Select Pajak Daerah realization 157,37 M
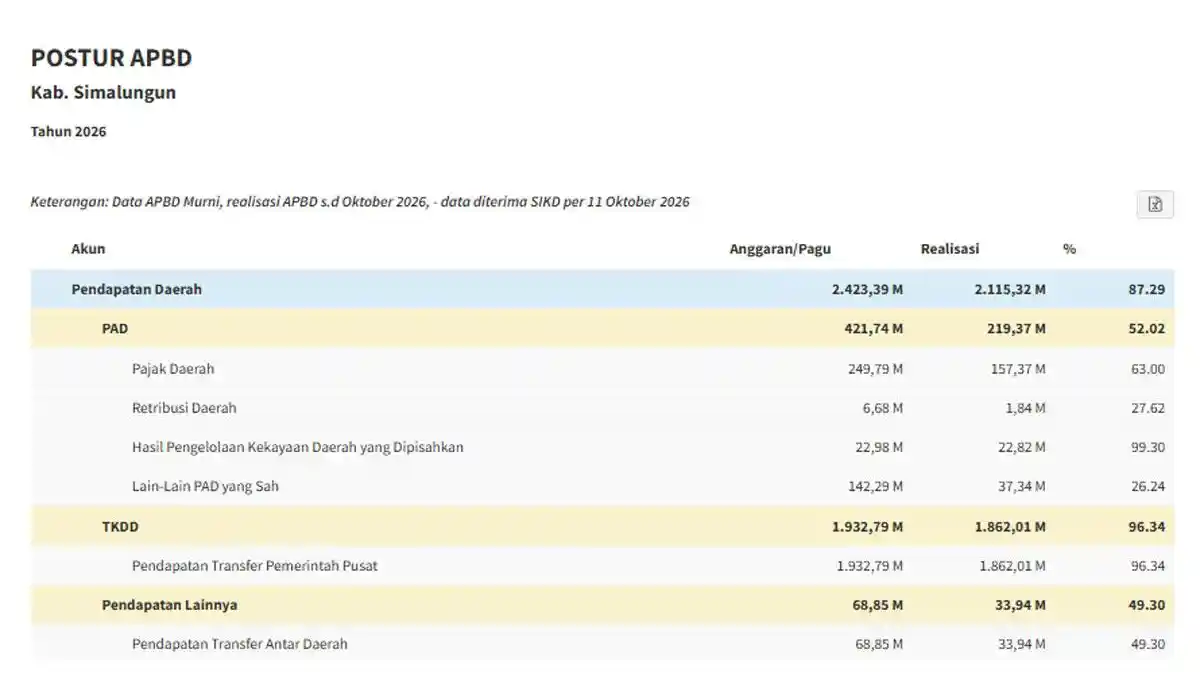 pyautogui.click(x=1019, y=369)
